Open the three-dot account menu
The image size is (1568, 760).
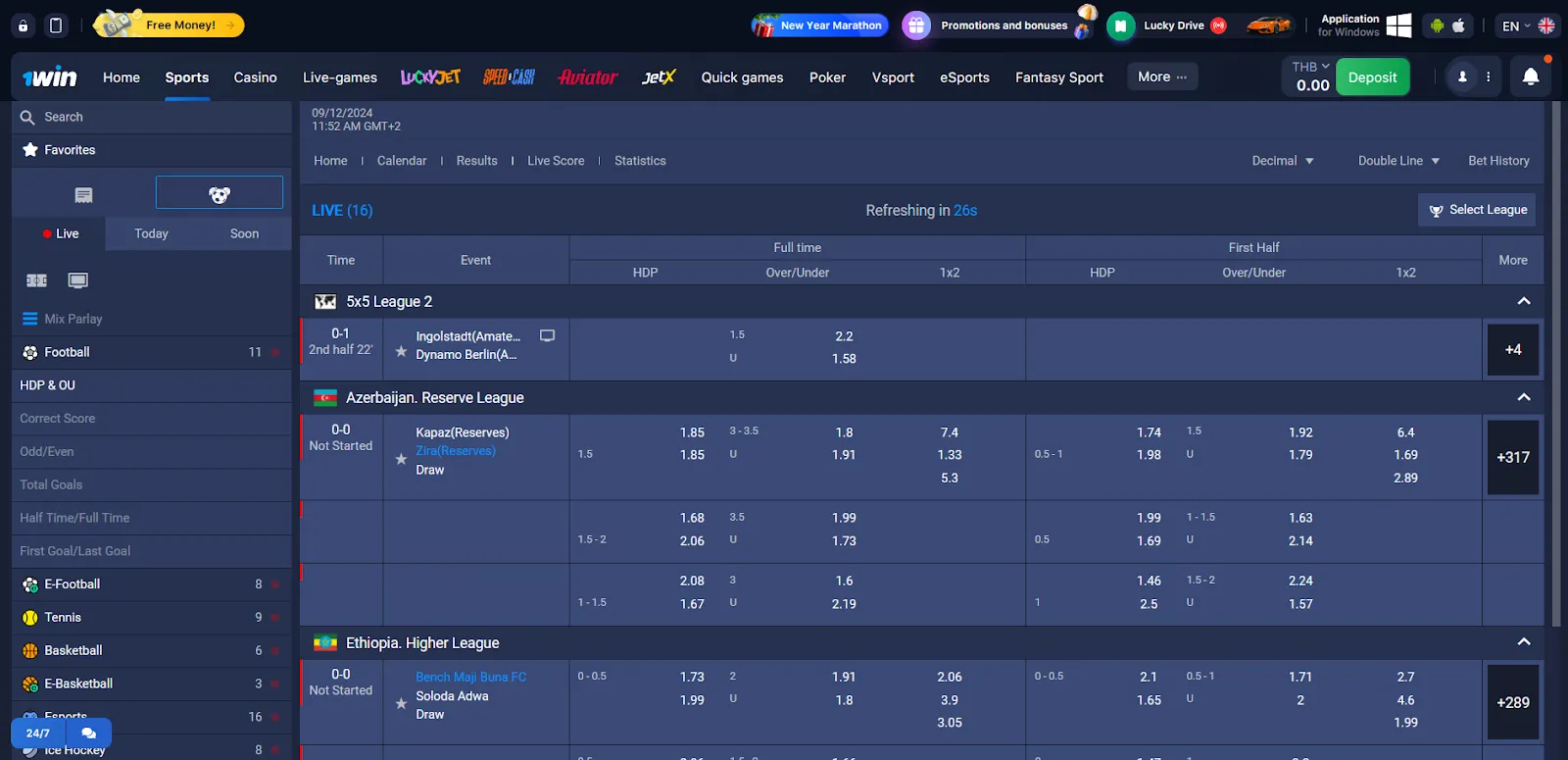tap(1488, 76)
